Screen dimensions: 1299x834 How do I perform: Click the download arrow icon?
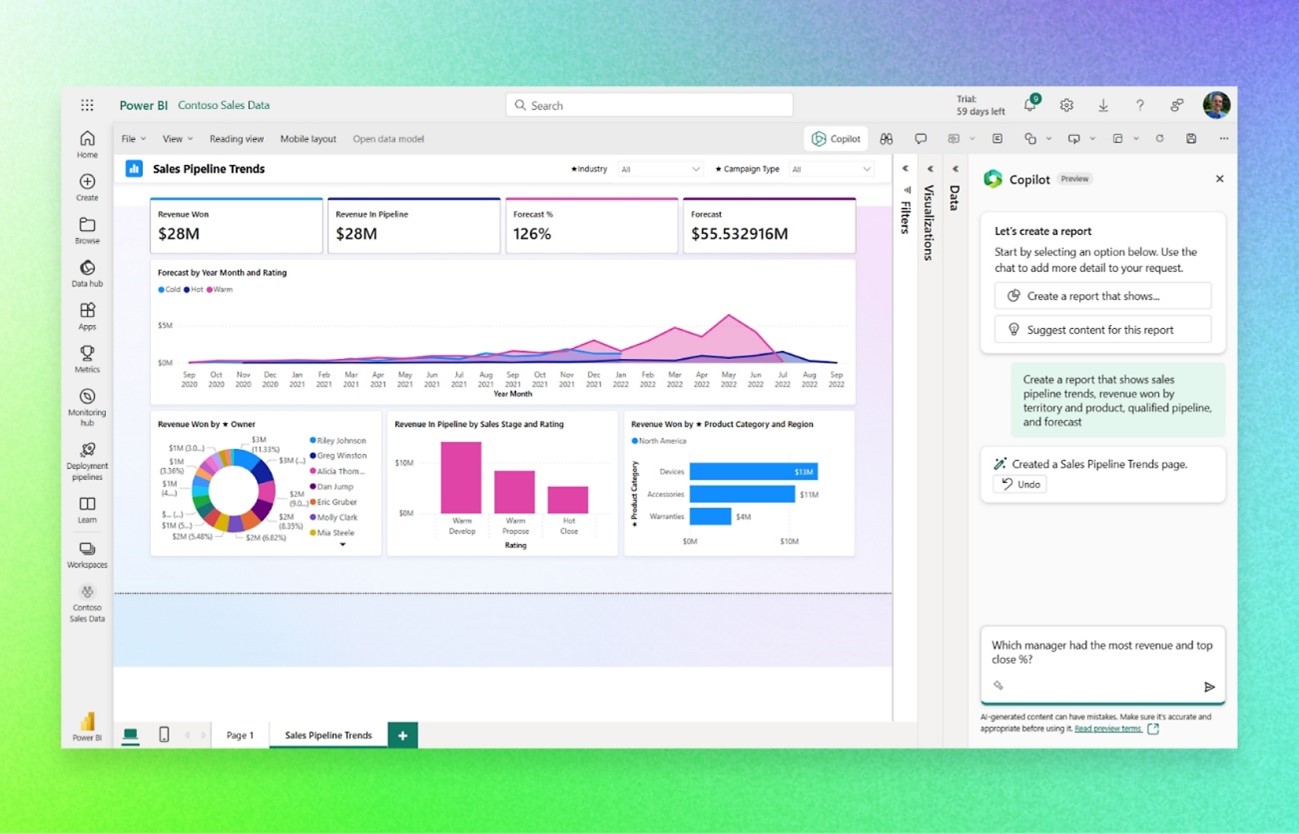click(x=1103, y=105)
